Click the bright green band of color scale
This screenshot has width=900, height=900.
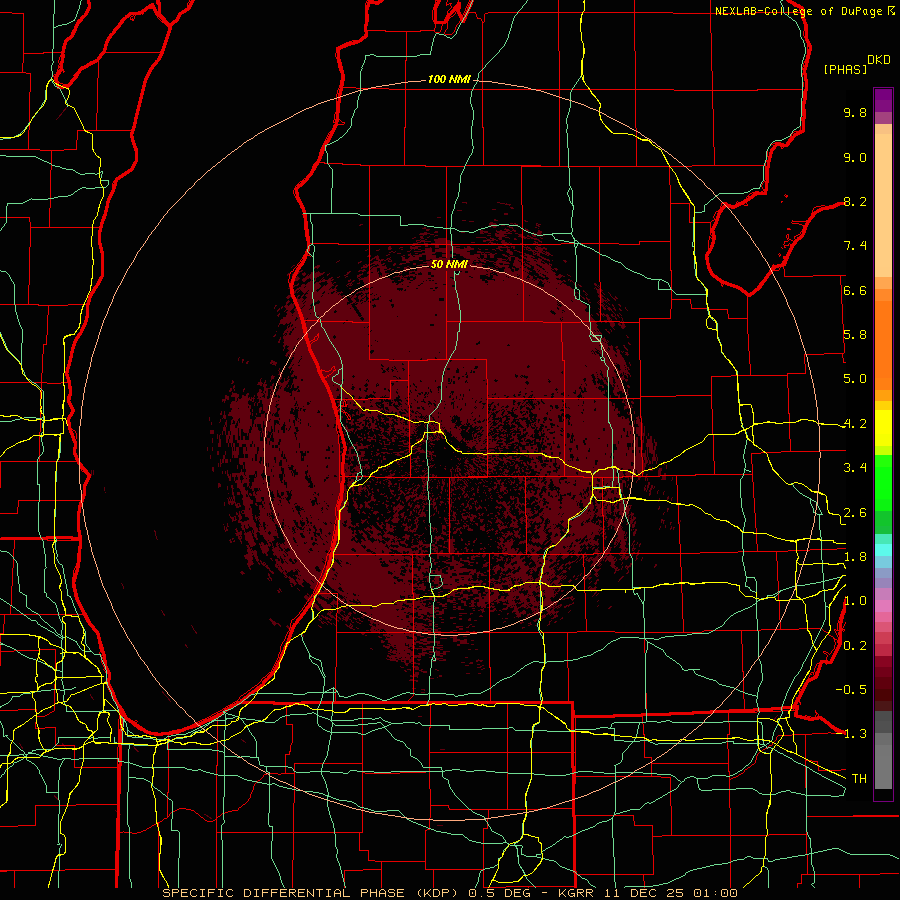click(x=883, y=482)
